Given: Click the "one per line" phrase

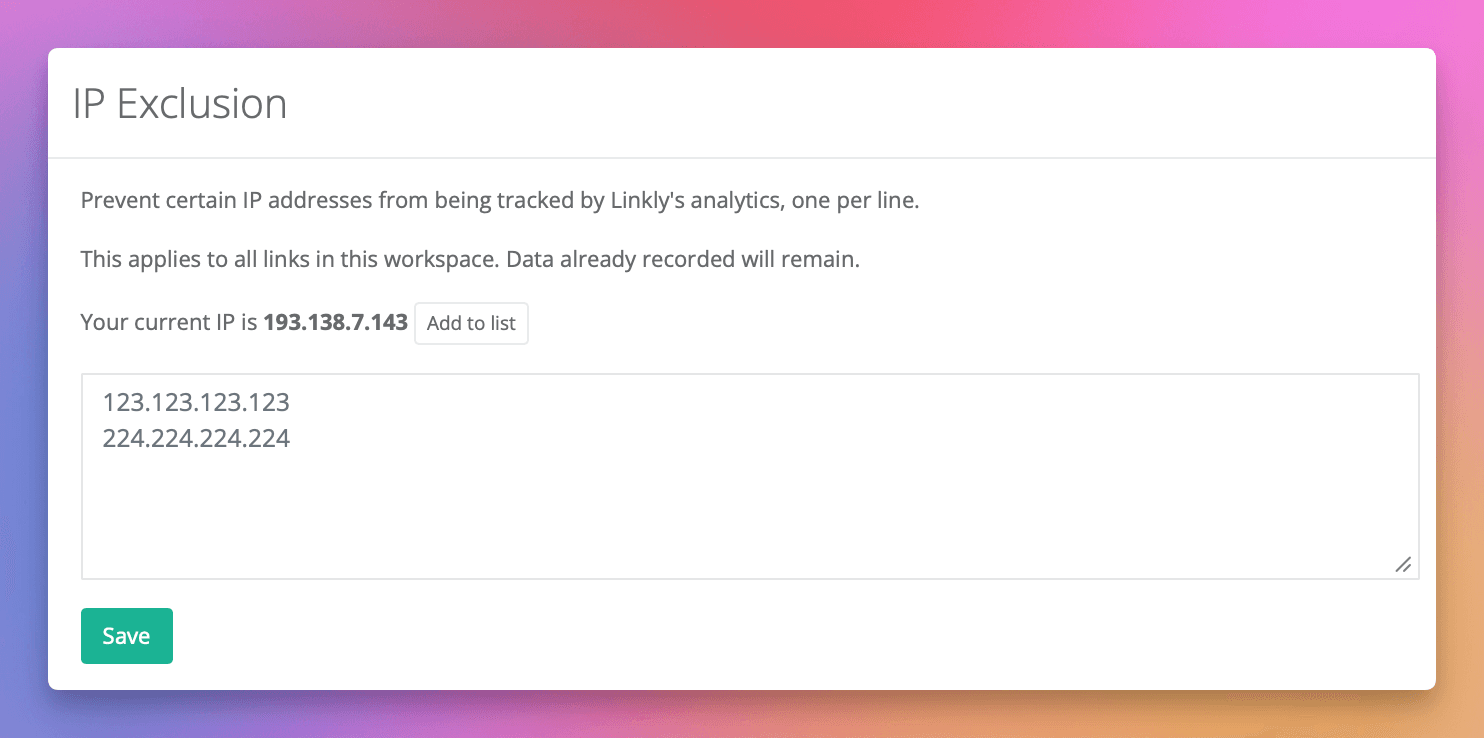Looking at the screenshot, I should pos(854,201).
